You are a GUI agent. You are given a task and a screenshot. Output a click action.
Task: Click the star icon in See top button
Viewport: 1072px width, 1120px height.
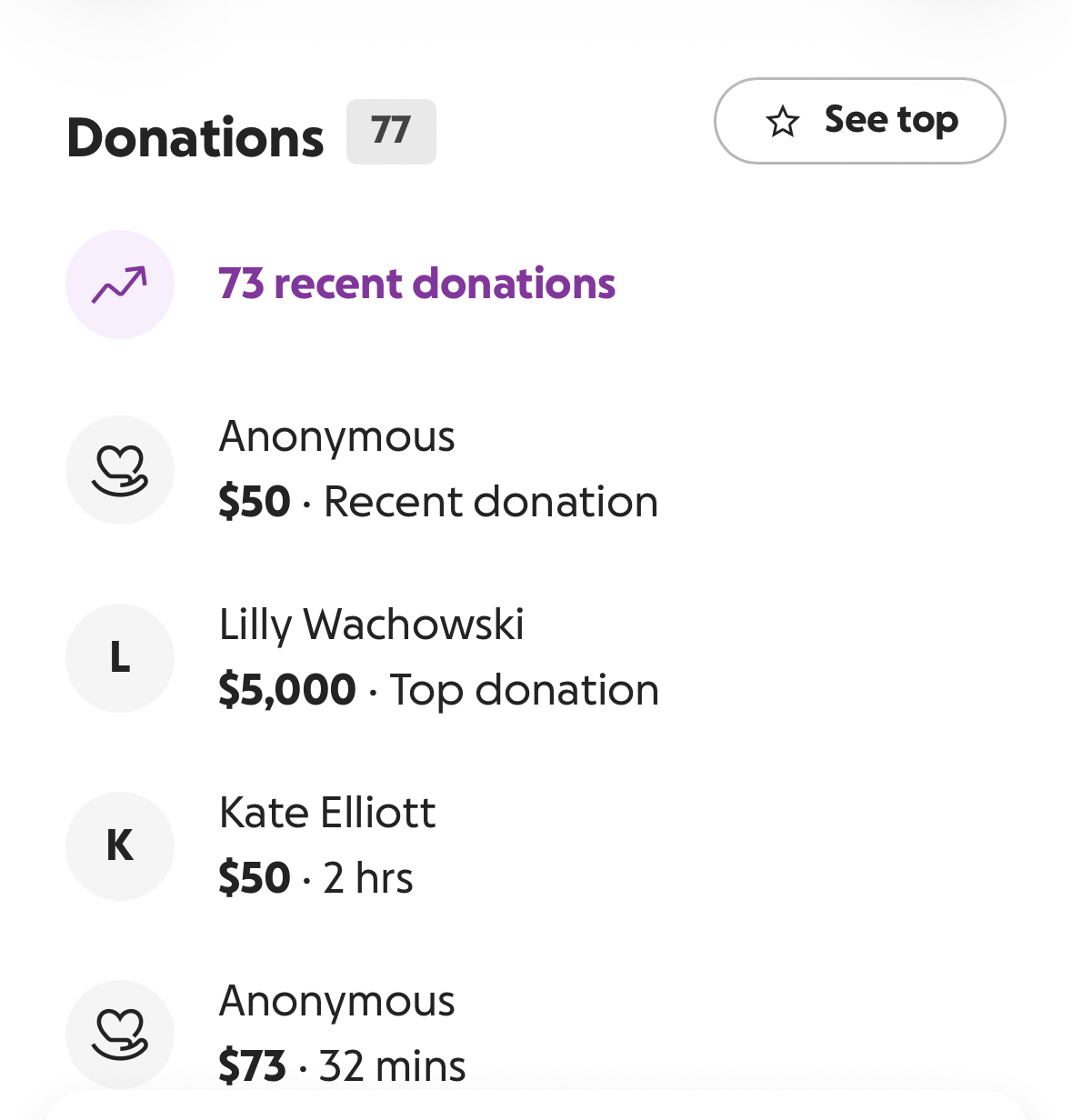(x=782, y=122)
